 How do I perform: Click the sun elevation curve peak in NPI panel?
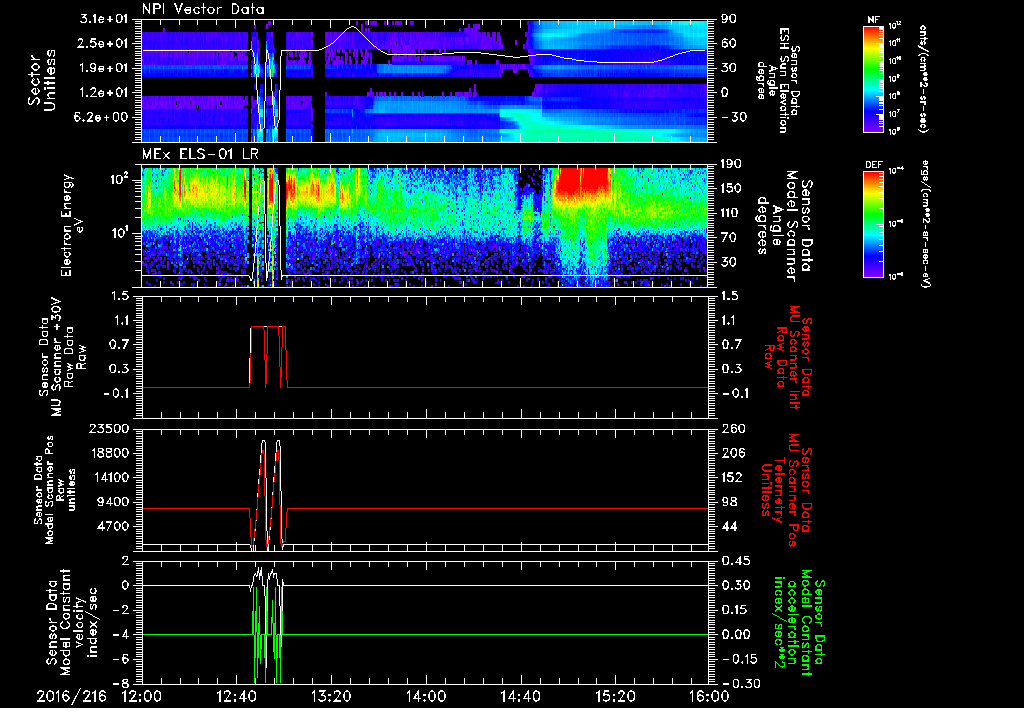[x=353, y=27]
